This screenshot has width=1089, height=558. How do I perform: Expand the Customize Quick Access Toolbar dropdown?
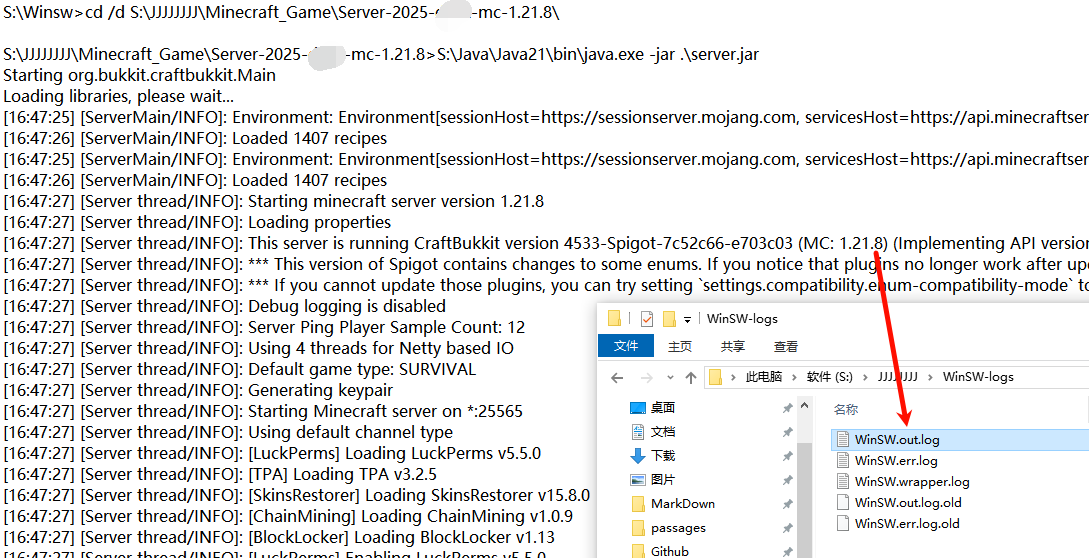pos(687,320)
